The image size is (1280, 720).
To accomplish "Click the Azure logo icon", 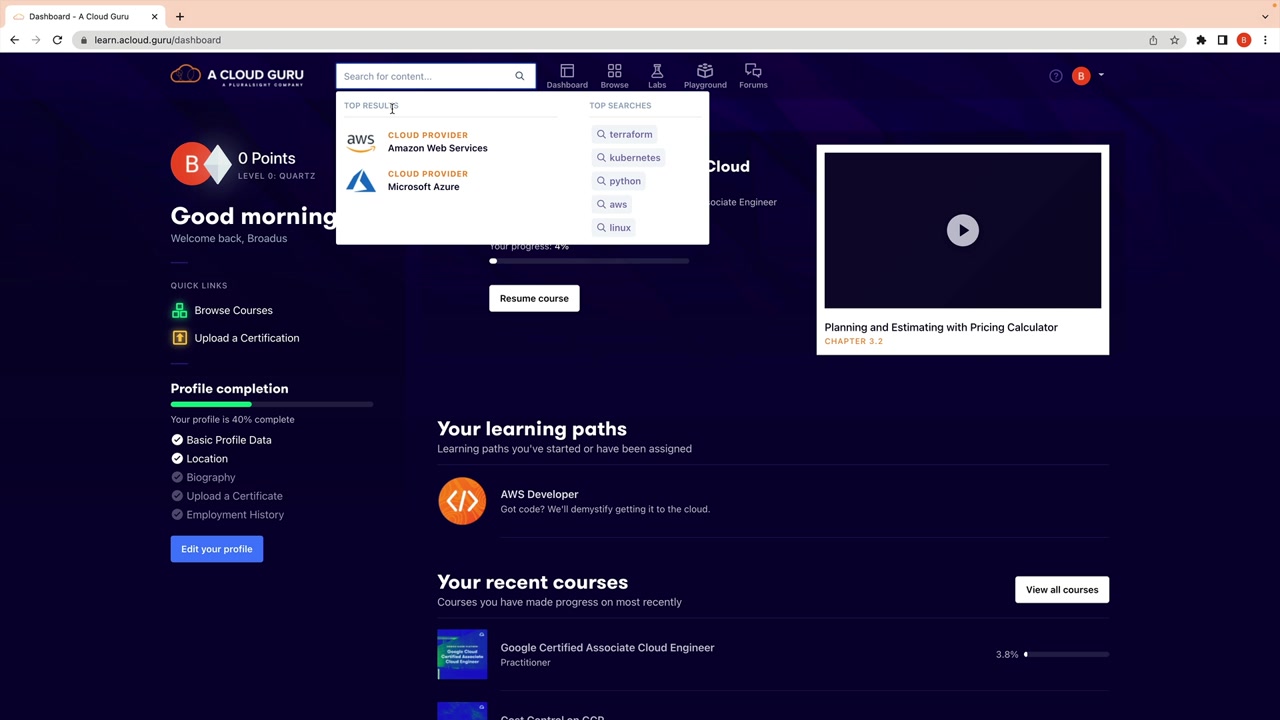I will pos(361,181).
